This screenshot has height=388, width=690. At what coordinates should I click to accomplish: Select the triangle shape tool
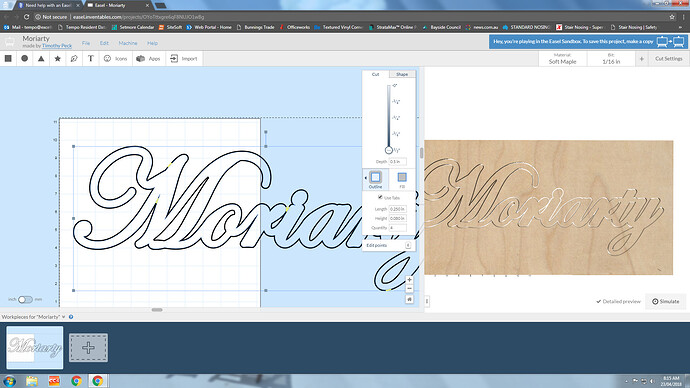tap(41, 59)
